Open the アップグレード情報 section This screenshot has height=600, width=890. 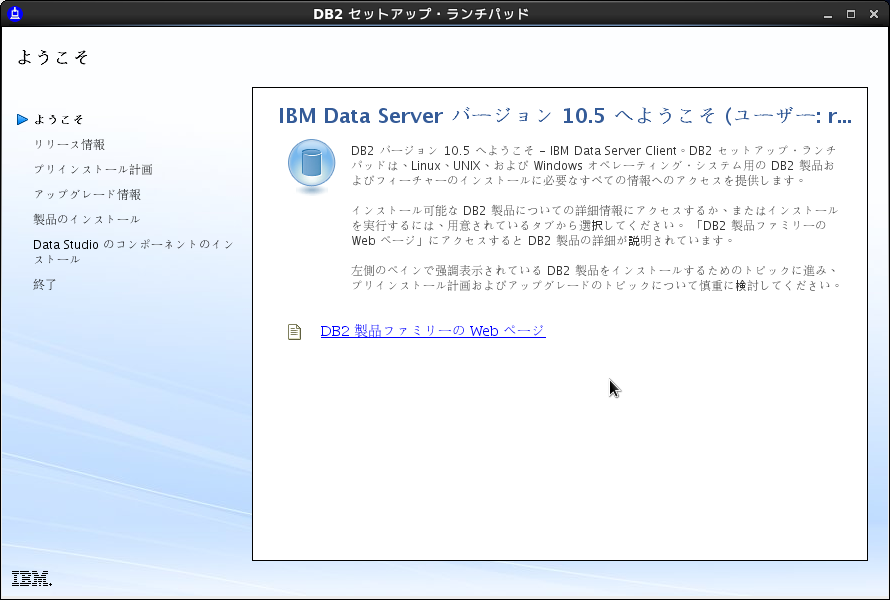(x=87, y=194)
